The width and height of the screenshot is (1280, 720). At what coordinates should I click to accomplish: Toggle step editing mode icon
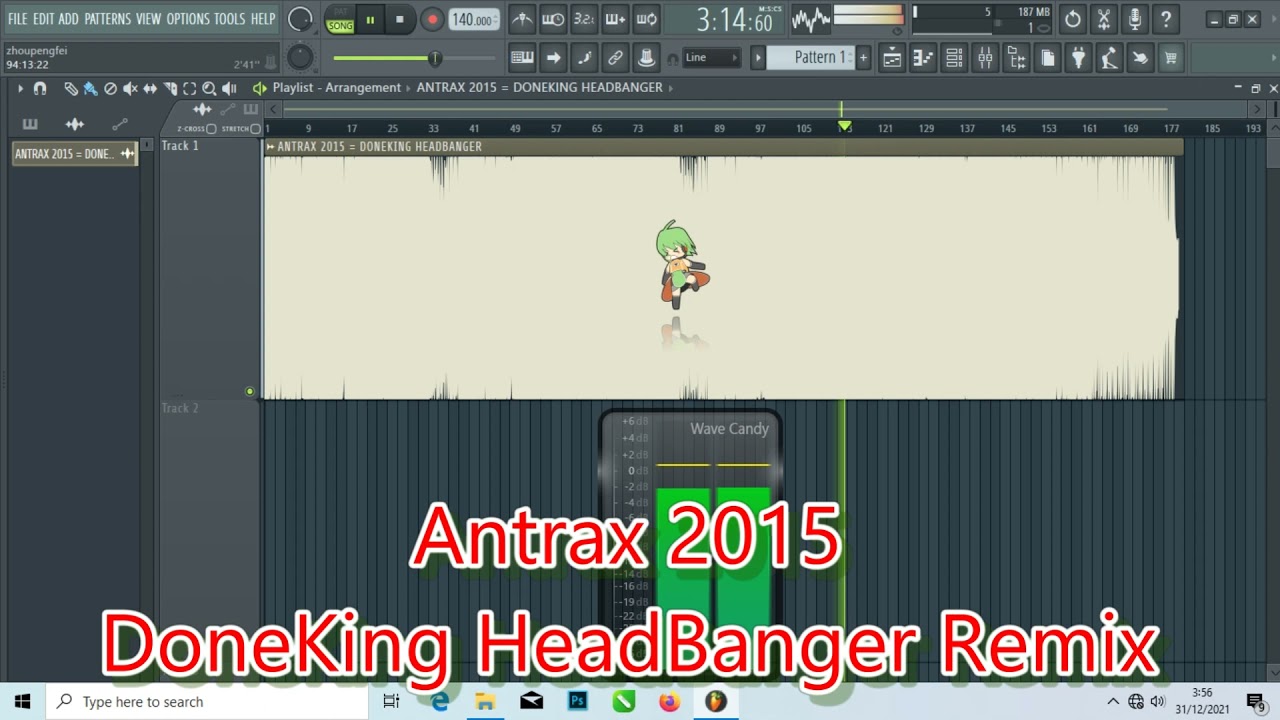point(584,57)
